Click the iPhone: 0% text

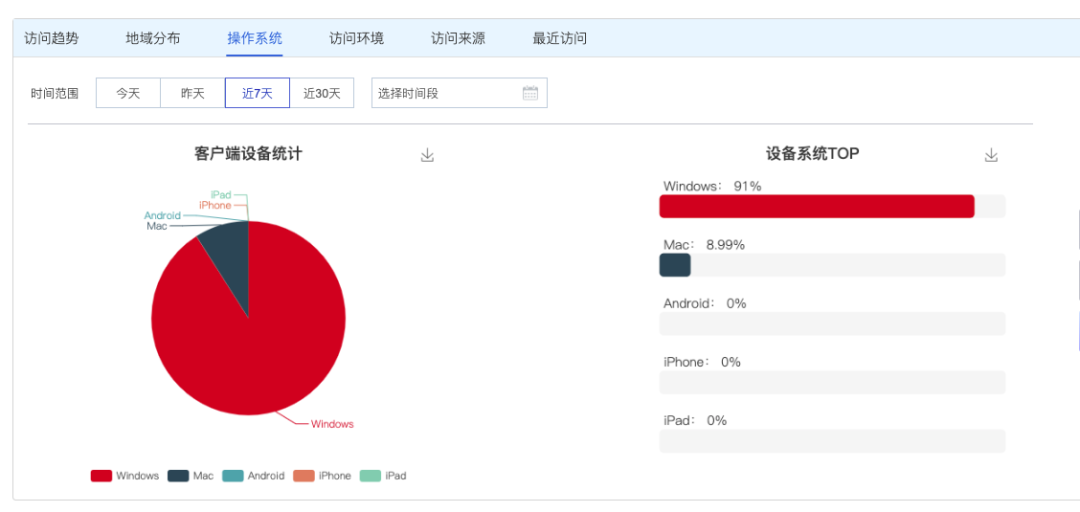[702, 362]
